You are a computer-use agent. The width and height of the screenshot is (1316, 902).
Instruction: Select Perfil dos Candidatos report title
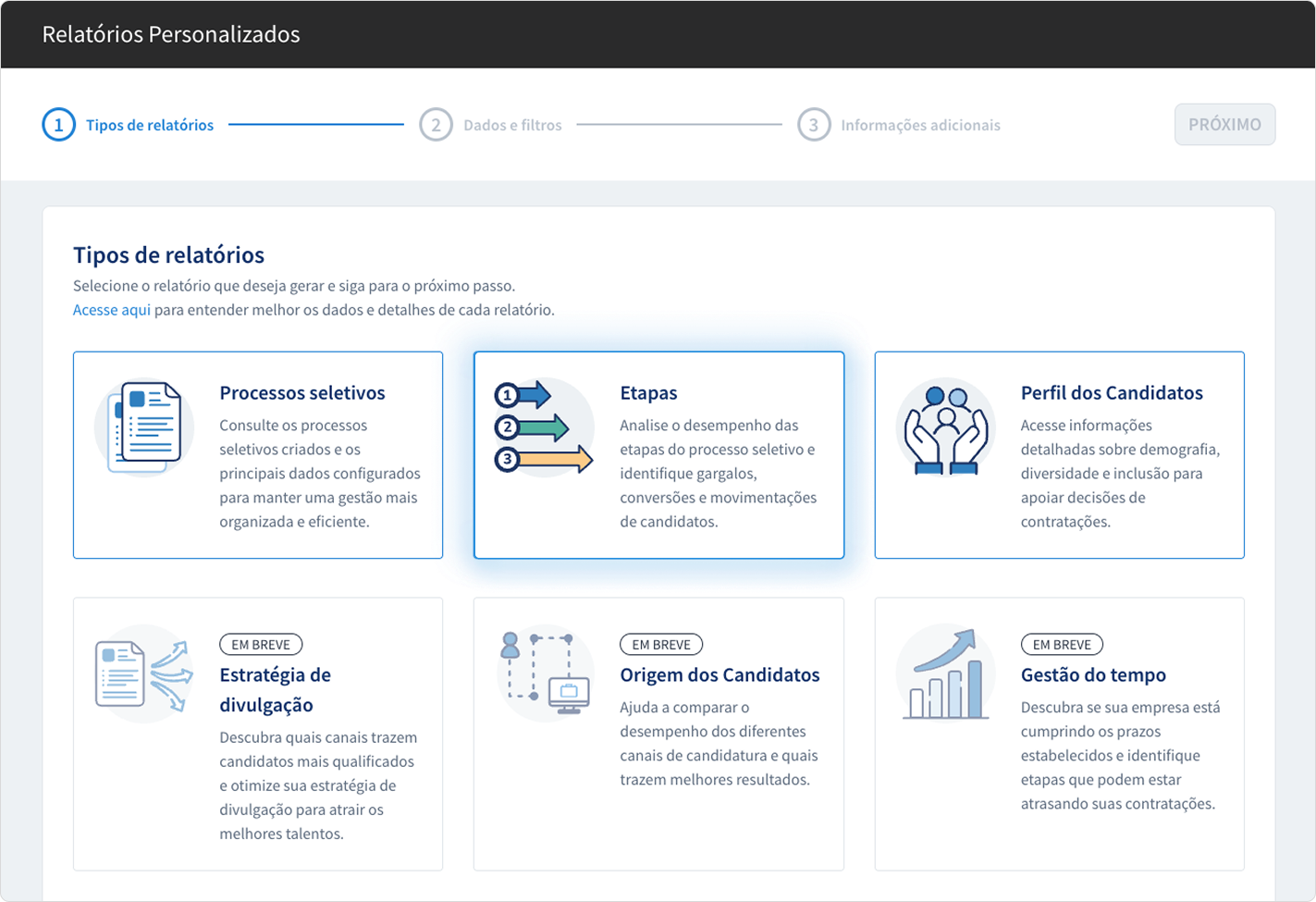tap(1112, 392)
